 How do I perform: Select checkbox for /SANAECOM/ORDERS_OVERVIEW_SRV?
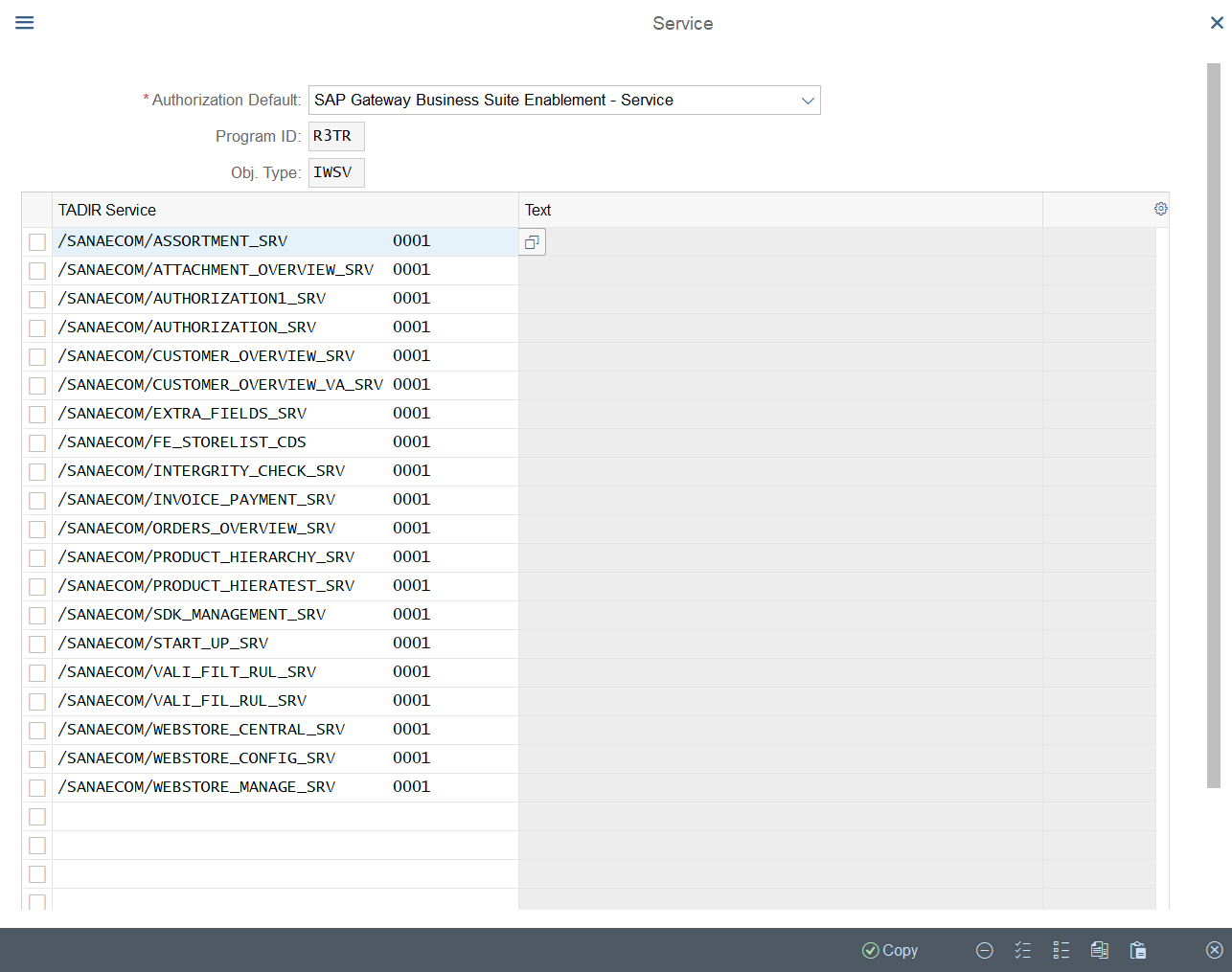(x=37, y=530)
